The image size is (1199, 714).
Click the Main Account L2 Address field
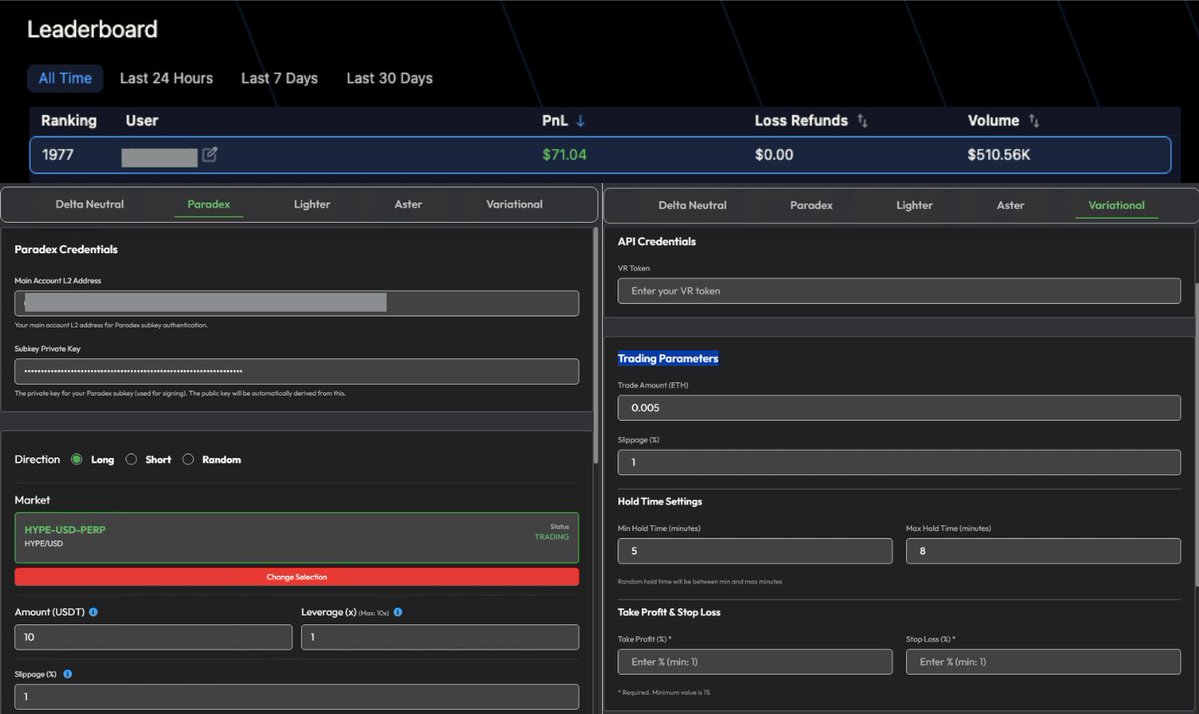click(297, 303)
